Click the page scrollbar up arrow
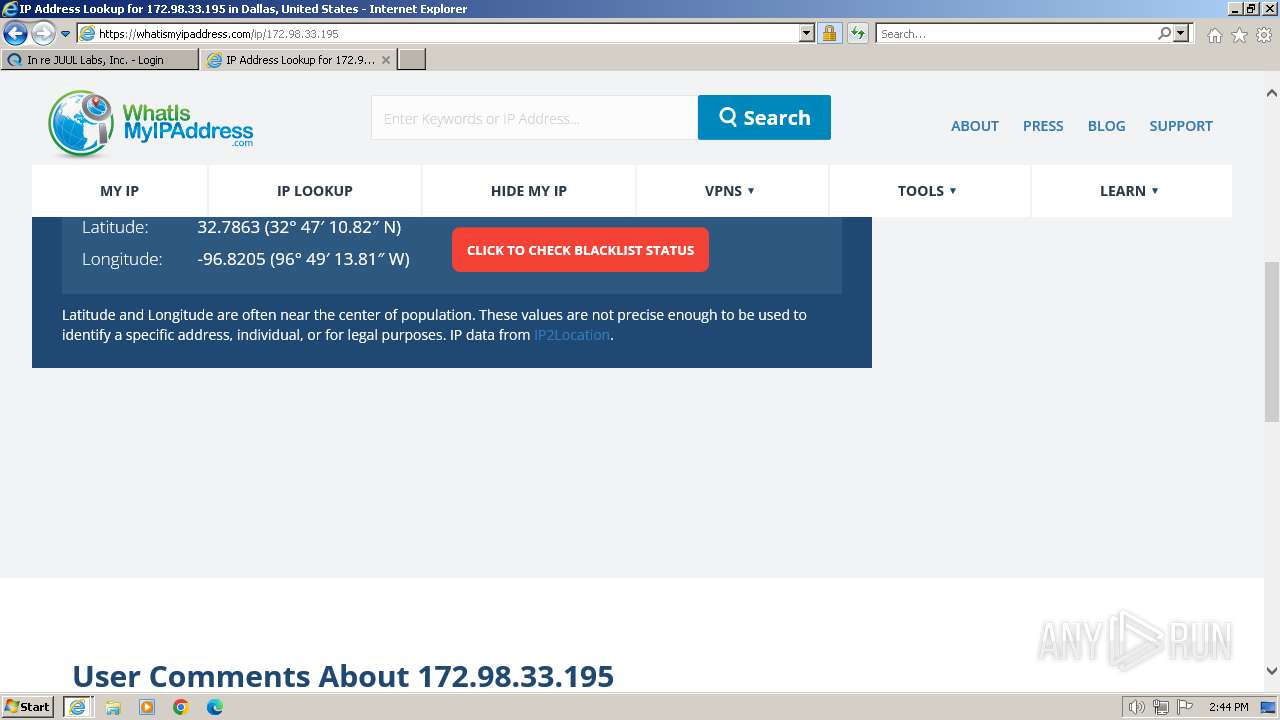The image size is (1280, 720). tap(1272, 93)
